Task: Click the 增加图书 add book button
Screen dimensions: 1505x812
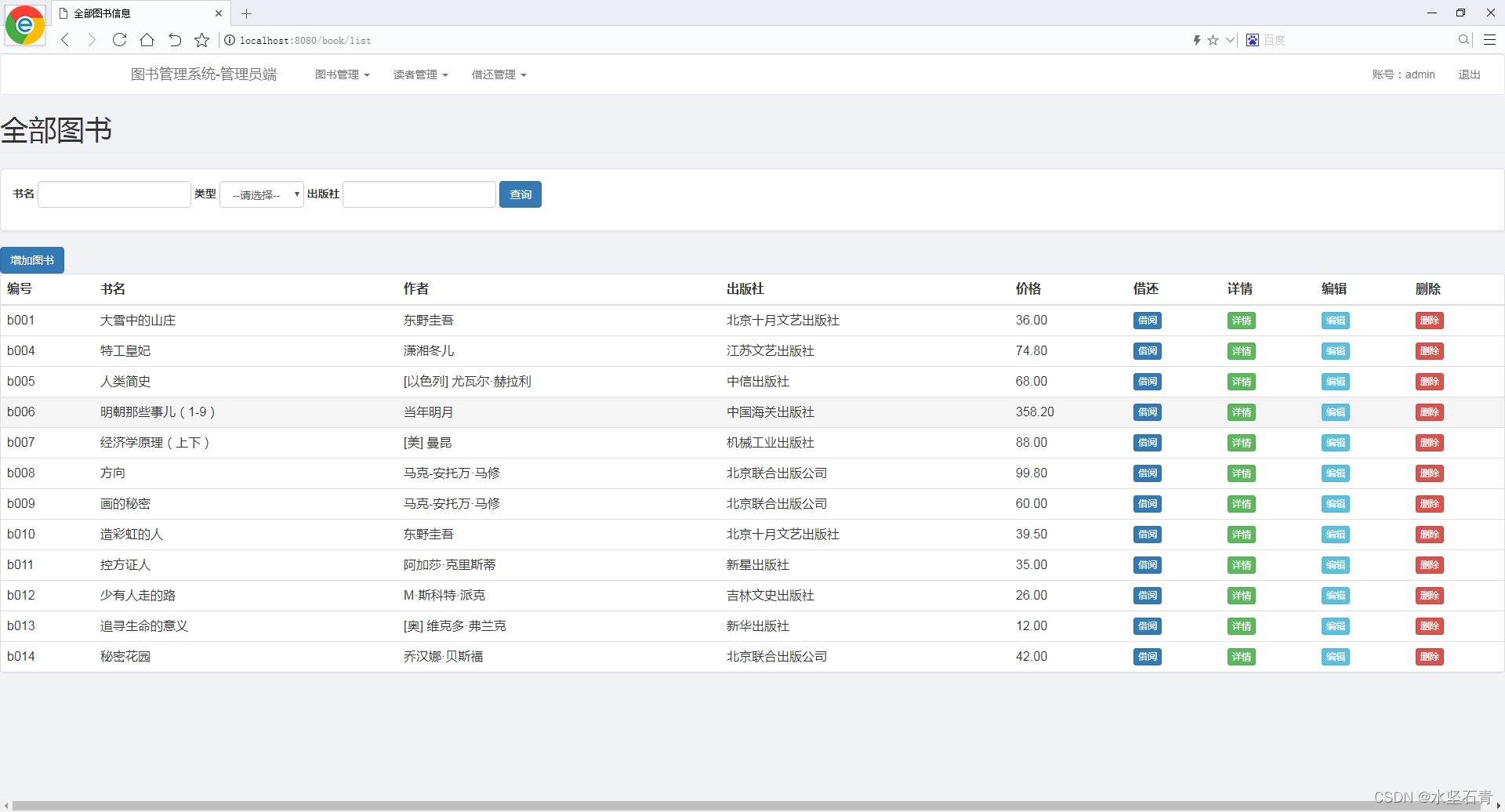Action: tap(32, 259)
